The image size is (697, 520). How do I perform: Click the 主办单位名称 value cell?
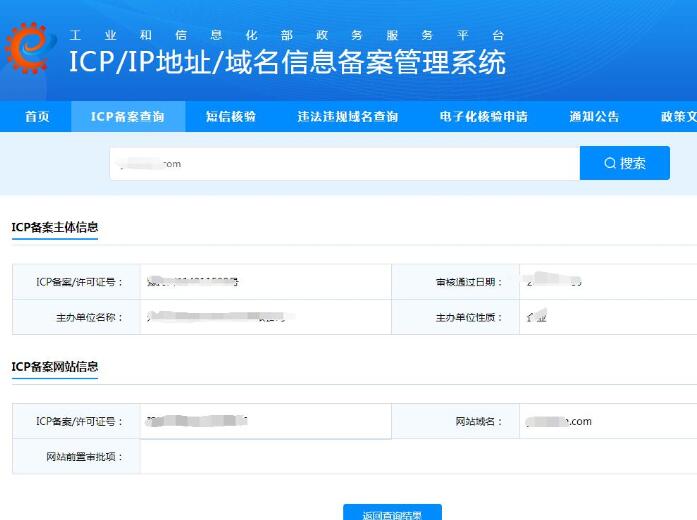[220, 318]
